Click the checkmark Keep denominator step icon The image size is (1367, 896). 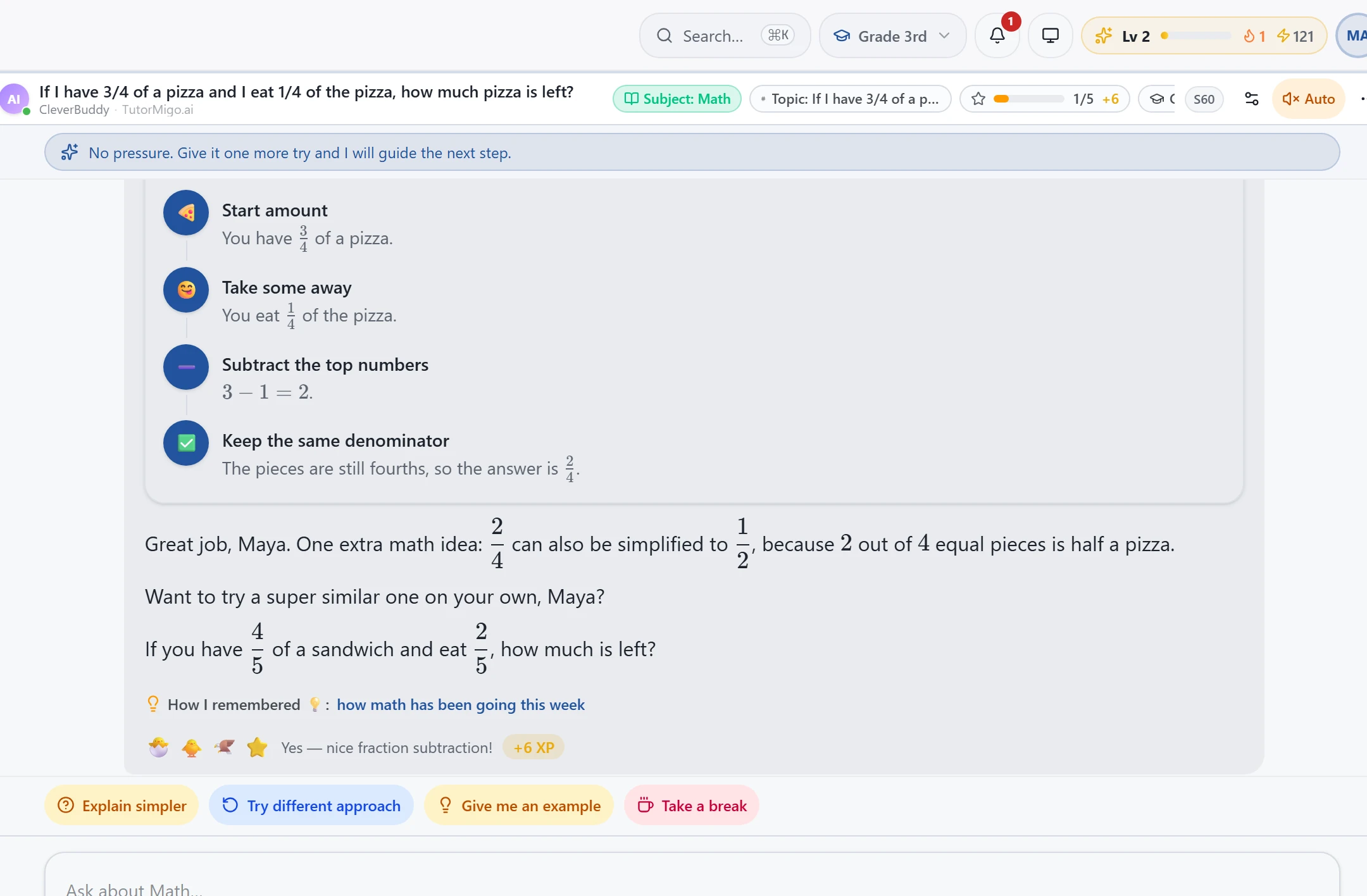186,443
